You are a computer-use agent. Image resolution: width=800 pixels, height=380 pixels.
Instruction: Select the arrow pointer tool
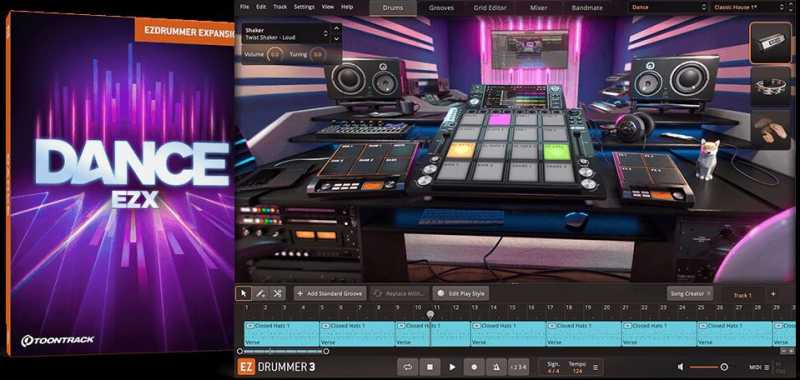coord(243,293)
